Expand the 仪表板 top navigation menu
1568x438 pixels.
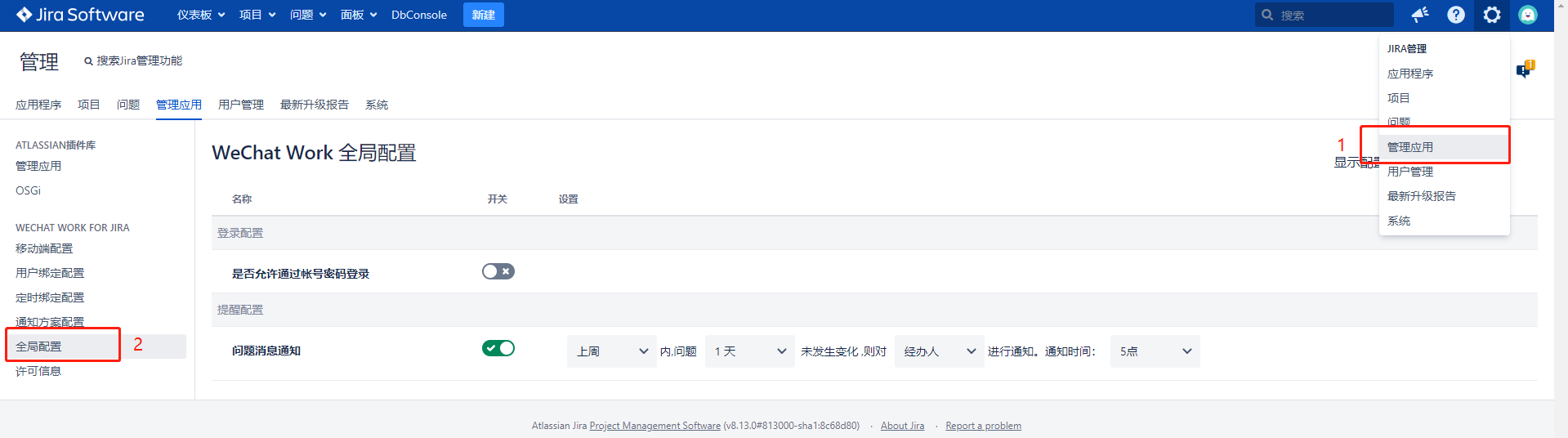(200, 15)
